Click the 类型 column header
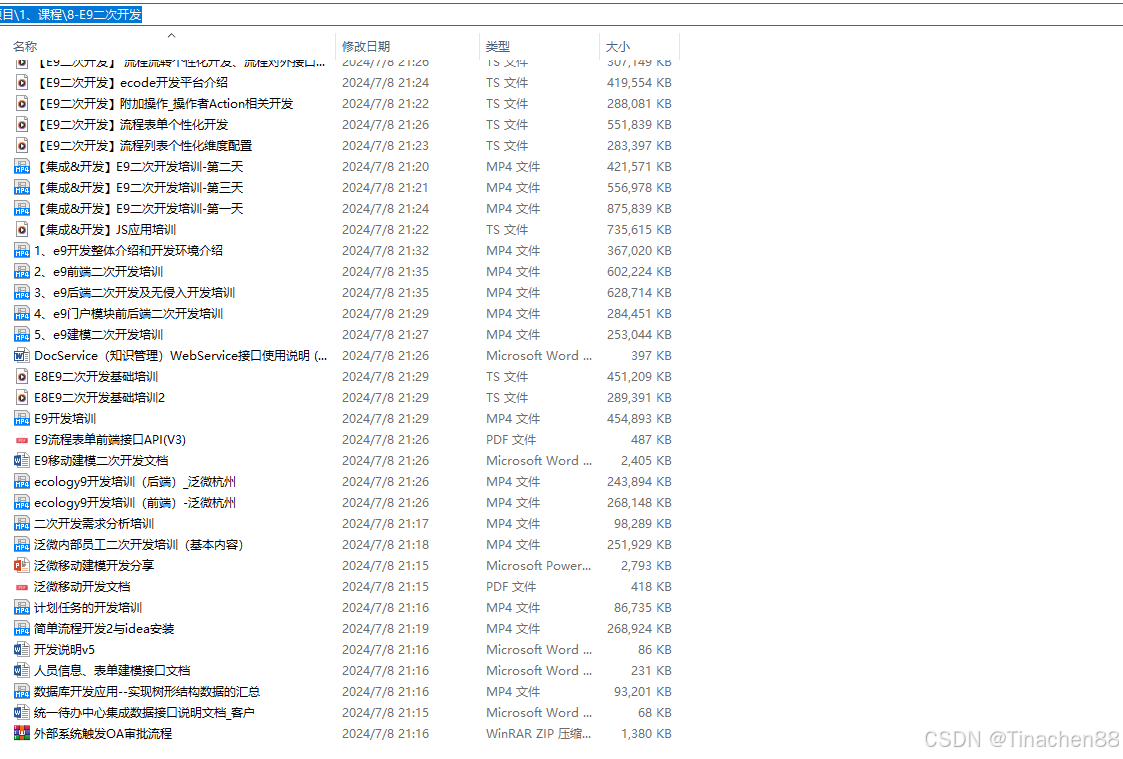Screen dimensions: 1123x759 pos(498,47)
